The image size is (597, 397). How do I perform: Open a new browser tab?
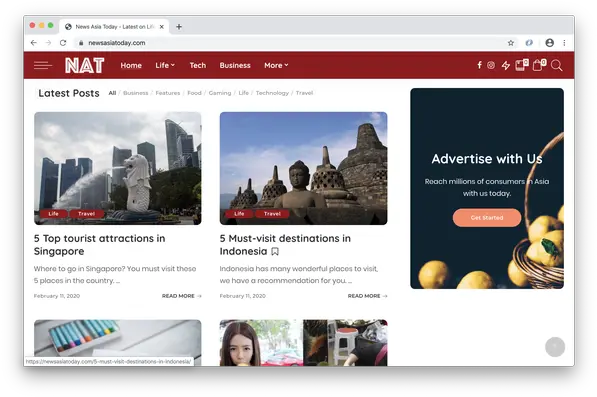point(179,27)
